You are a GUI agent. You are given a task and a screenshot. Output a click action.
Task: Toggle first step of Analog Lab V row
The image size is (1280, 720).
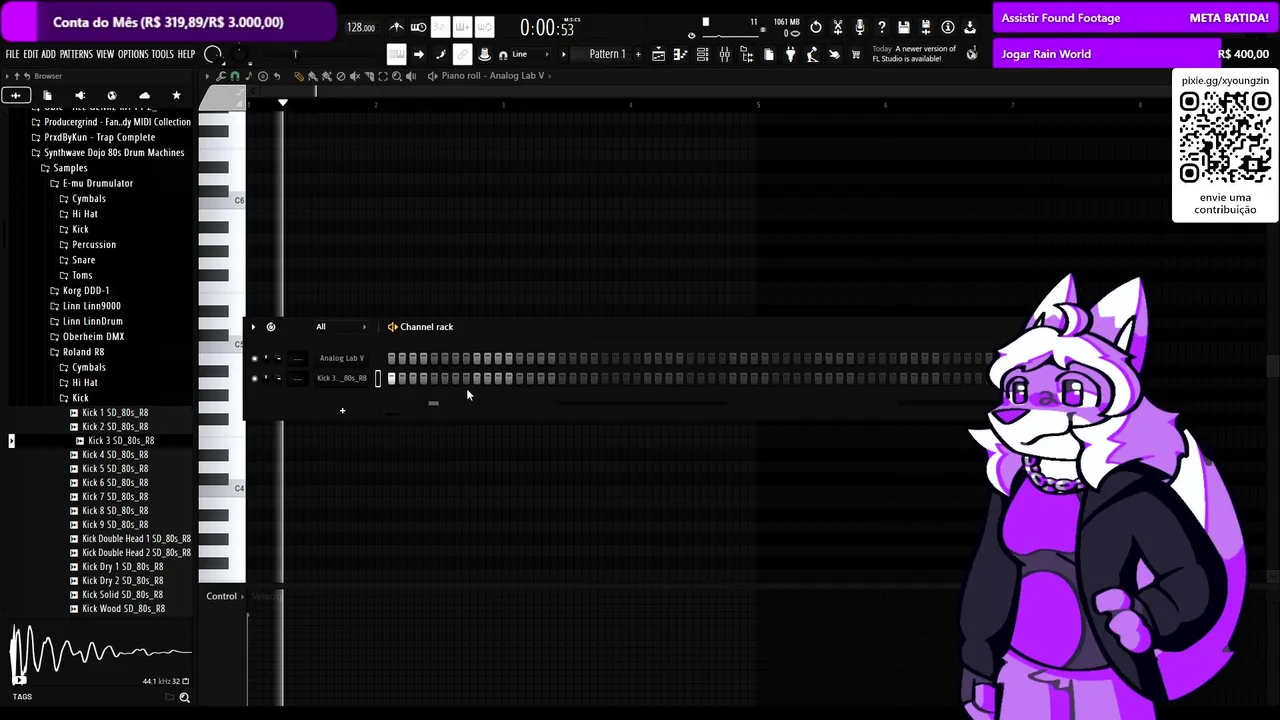[391, 358]
